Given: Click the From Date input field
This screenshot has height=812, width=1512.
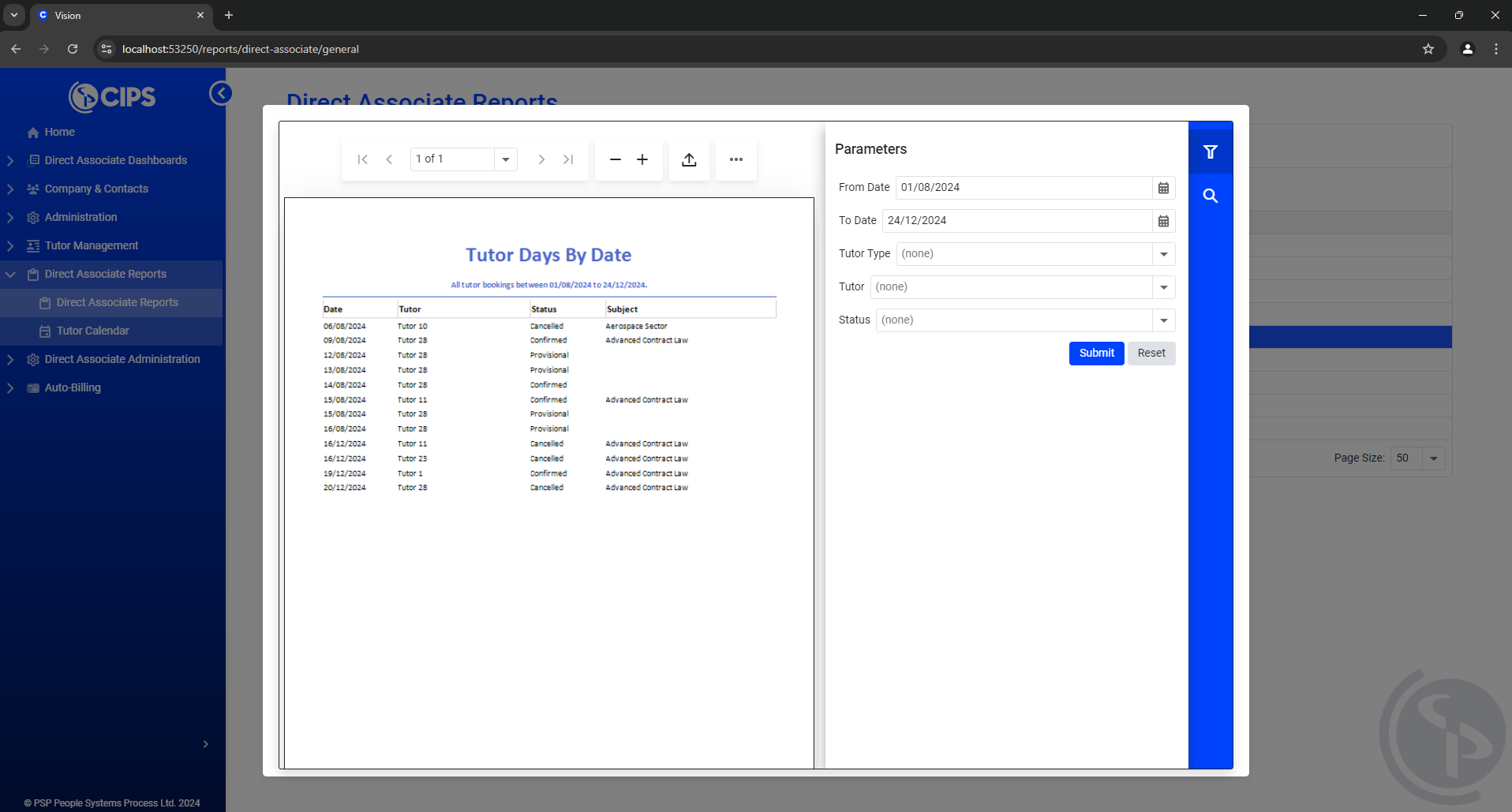Looking at the screenshot, I should [x=1024, y=188].
